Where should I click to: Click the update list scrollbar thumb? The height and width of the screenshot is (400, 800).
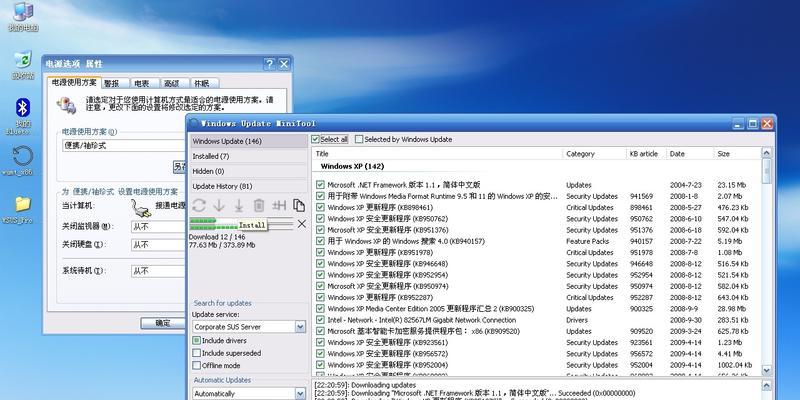[767, 171]
